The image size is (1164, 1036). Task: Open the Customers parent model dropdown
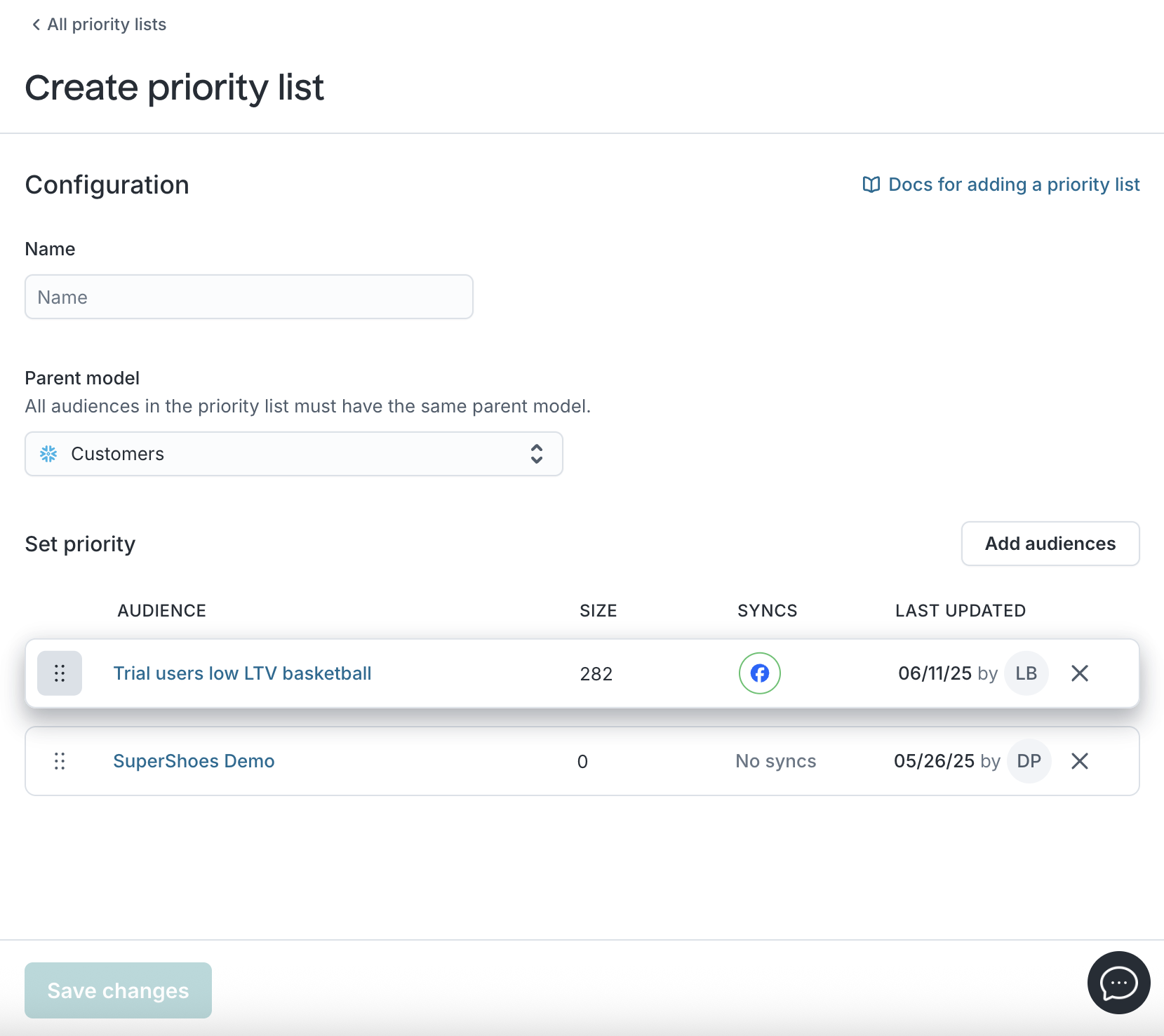click(293, 454)
